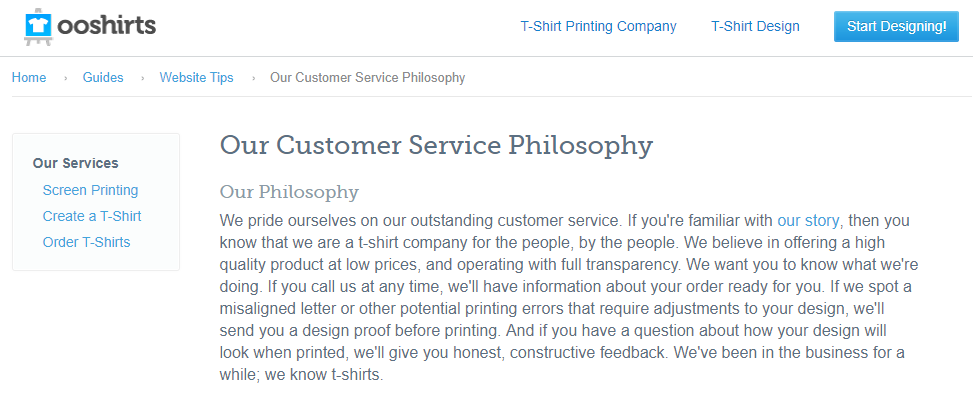The height and width of the screenshot is (405, 973).
Task: Open the T-Shirt Design nav link
Action: point(755,26)
